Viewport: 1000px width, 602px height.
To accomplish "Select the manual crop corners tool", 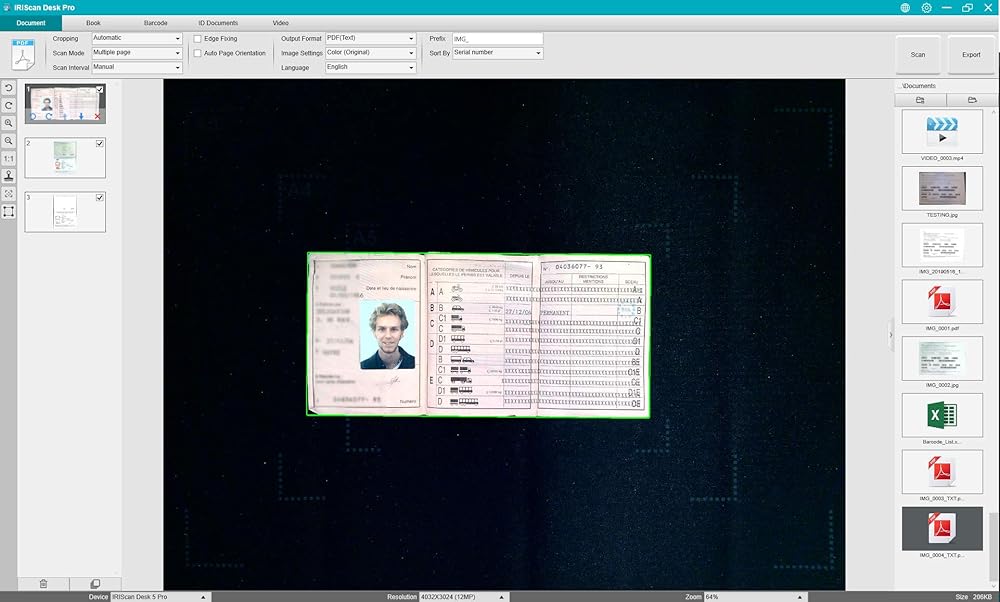I will pos(9,211).
